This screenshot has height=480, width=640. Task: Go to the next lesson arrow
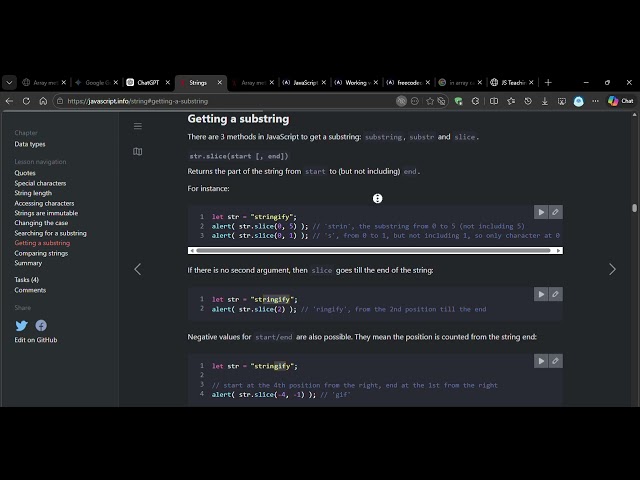coord(612,269)
